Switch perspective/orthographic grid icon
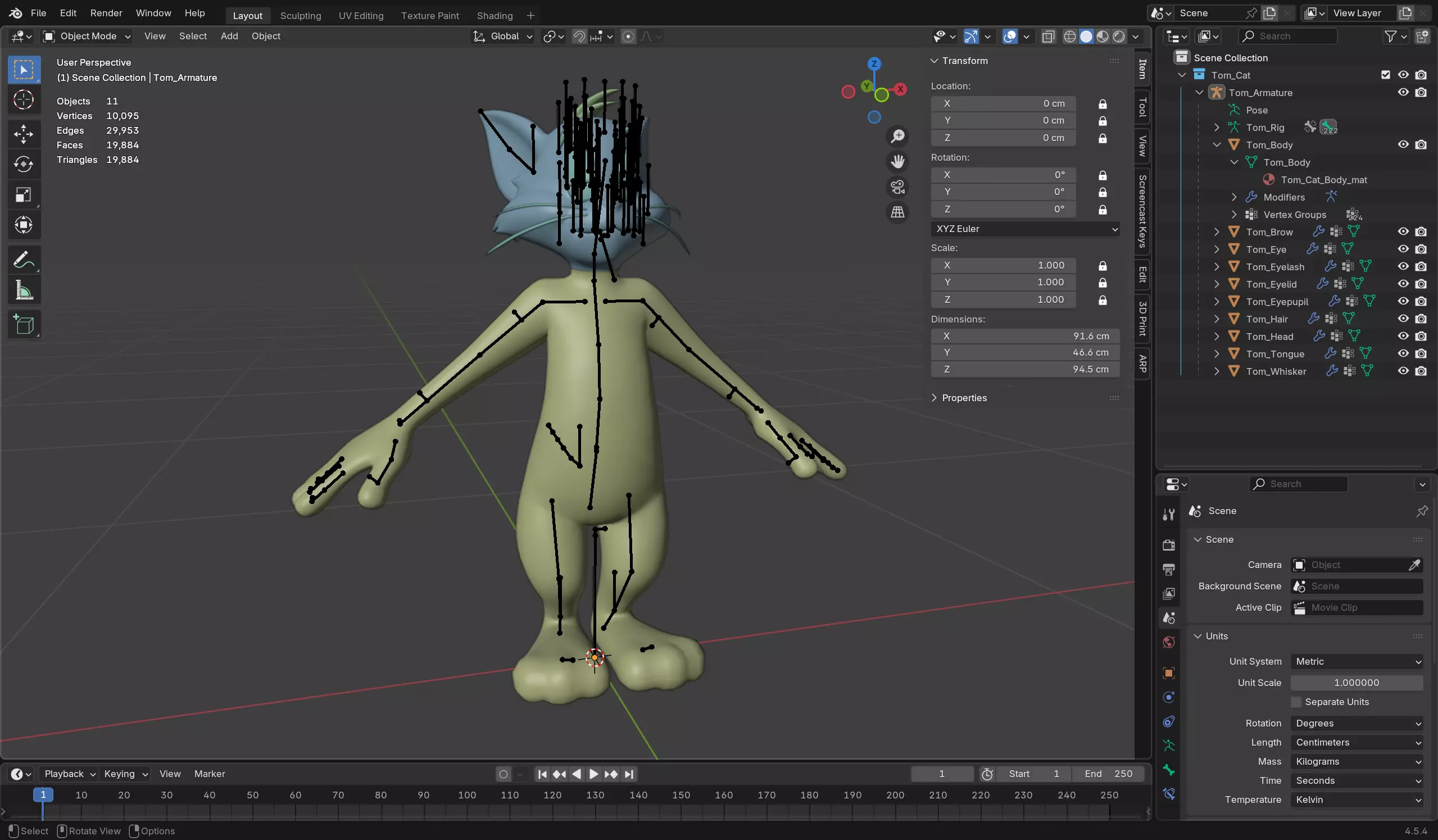Screen dimensions: 1438x840 tap(897, 212)
